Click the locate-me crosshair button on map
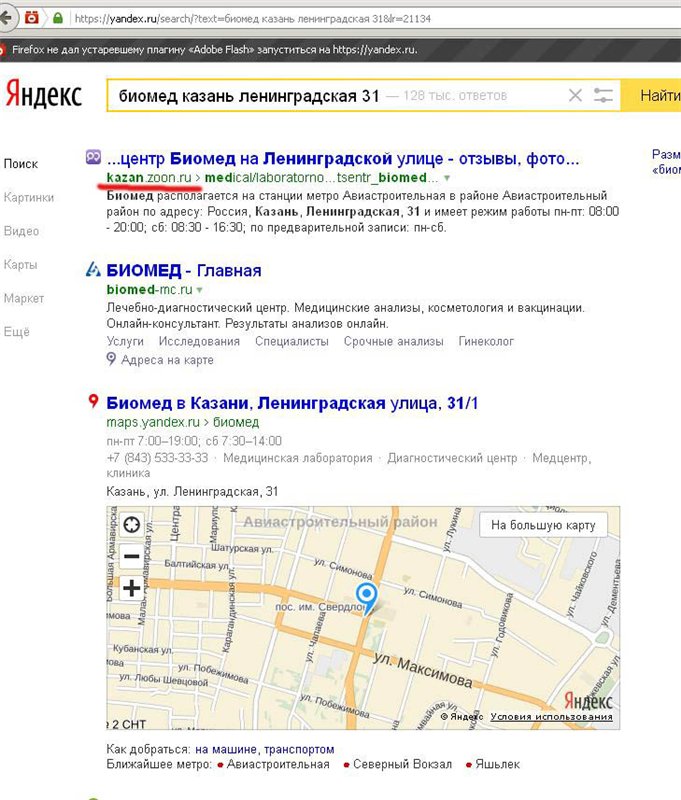The height and width of the screenshot is (800, 681). (x=132, y=524)
